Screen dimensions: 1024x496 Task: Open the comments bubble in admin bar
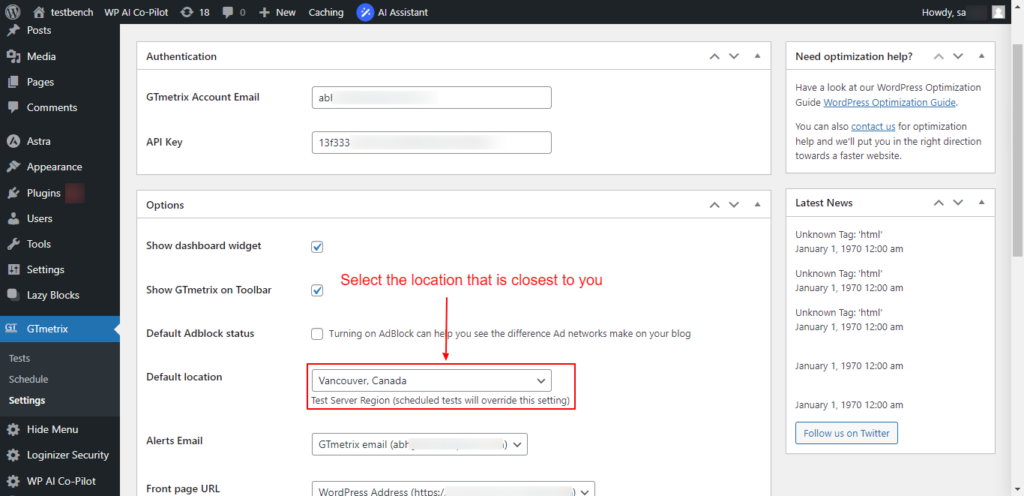coord(227,12)
